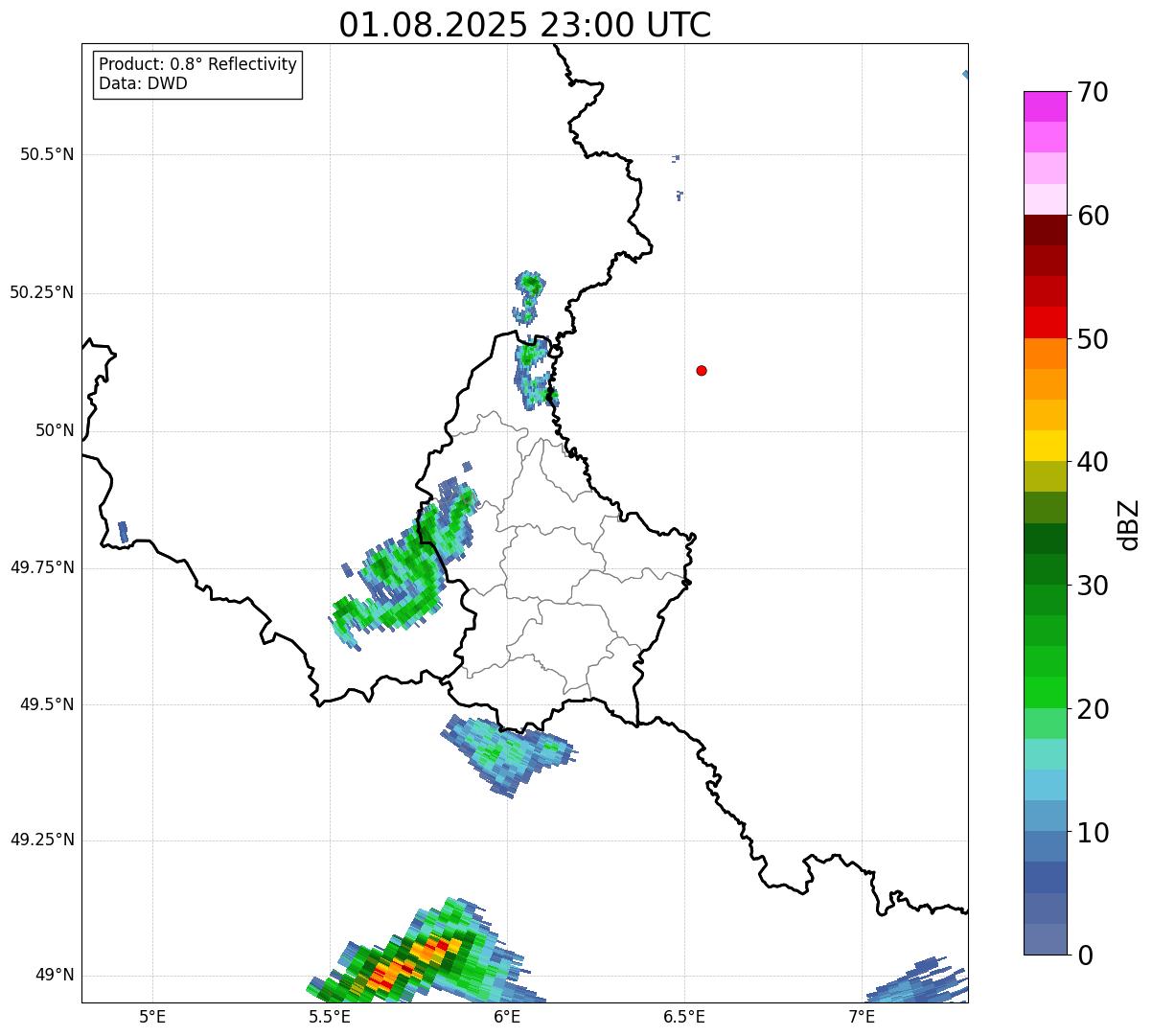Viewport: 1152px width, 1036px height.
Task: Click the bright green colorbar segment above 20
Action: tap(1045, 692)
